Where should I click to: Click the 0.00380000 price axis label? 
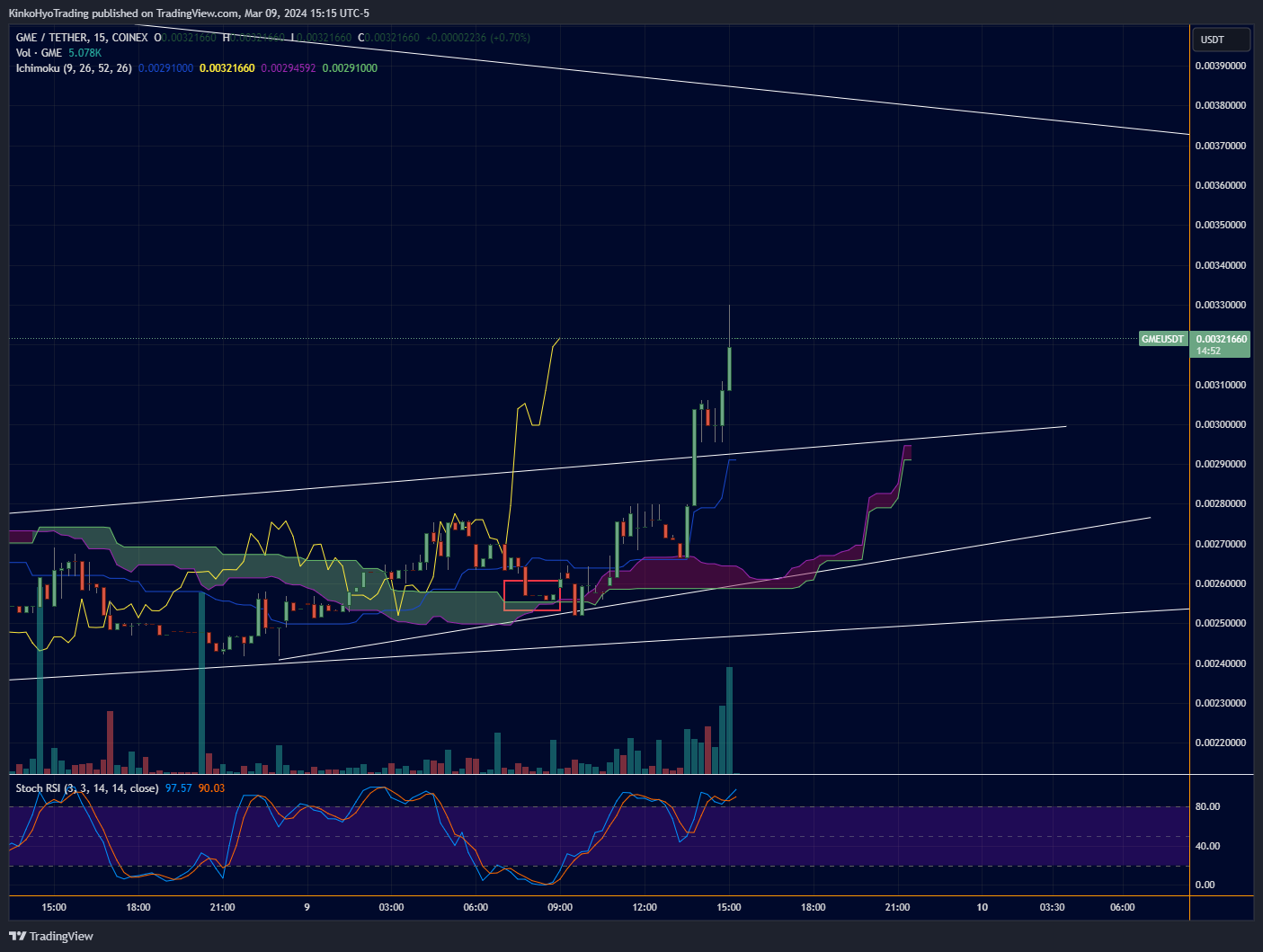point(1220,105)
